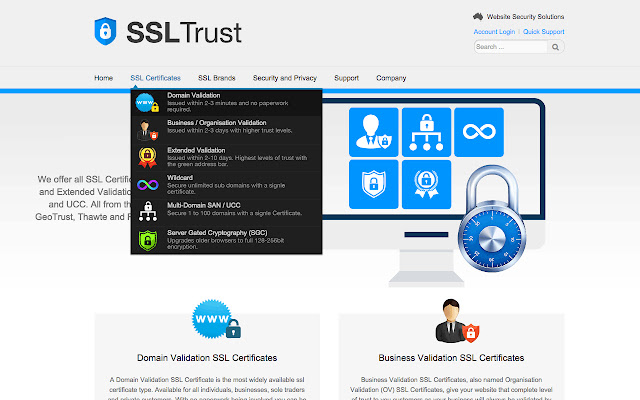The image size is (640, 400).
Task: Open the SSL Certificates menu
Action: click(156, 78)
